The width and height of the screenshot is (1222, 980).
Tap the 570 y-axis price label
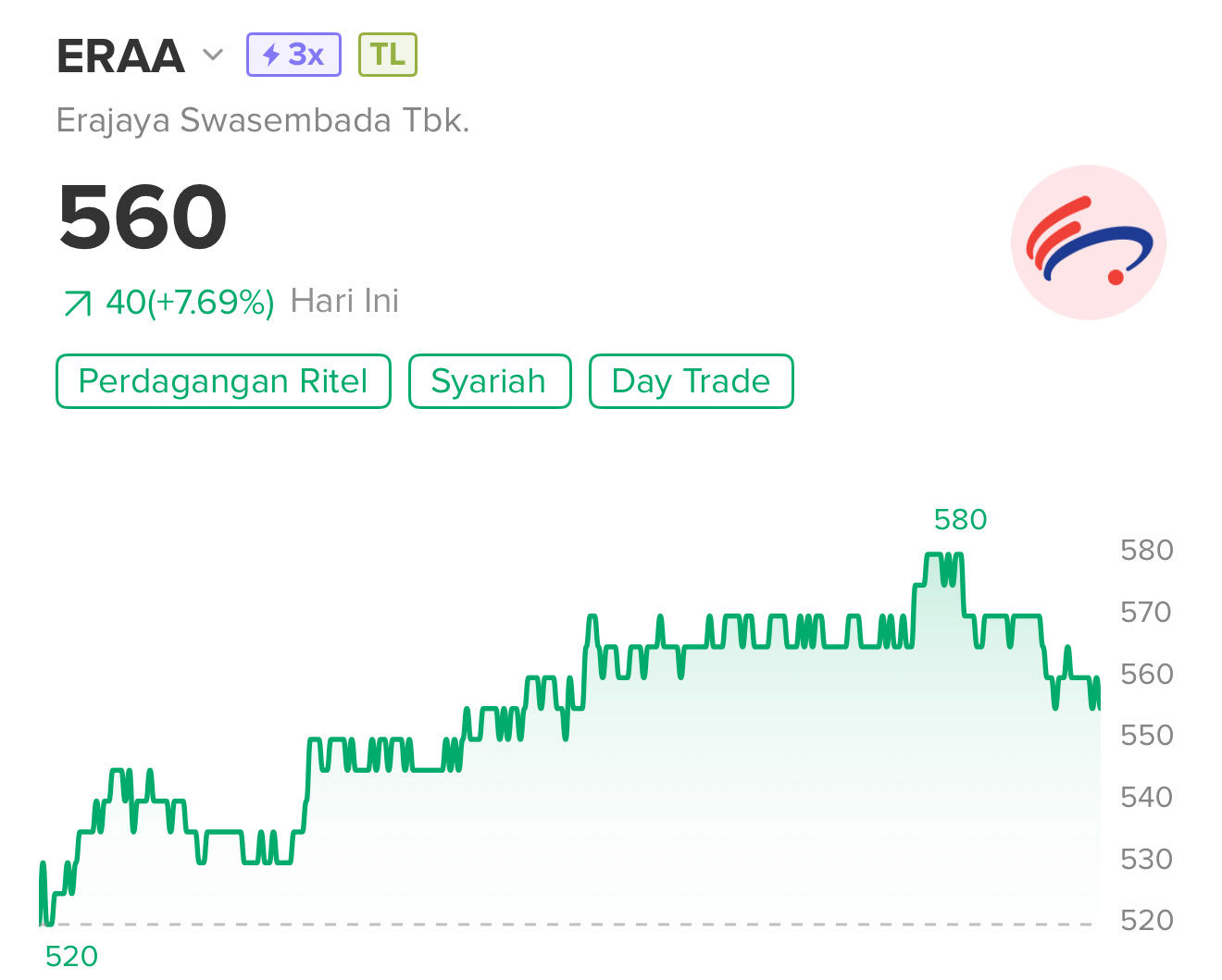[1146, 612]
